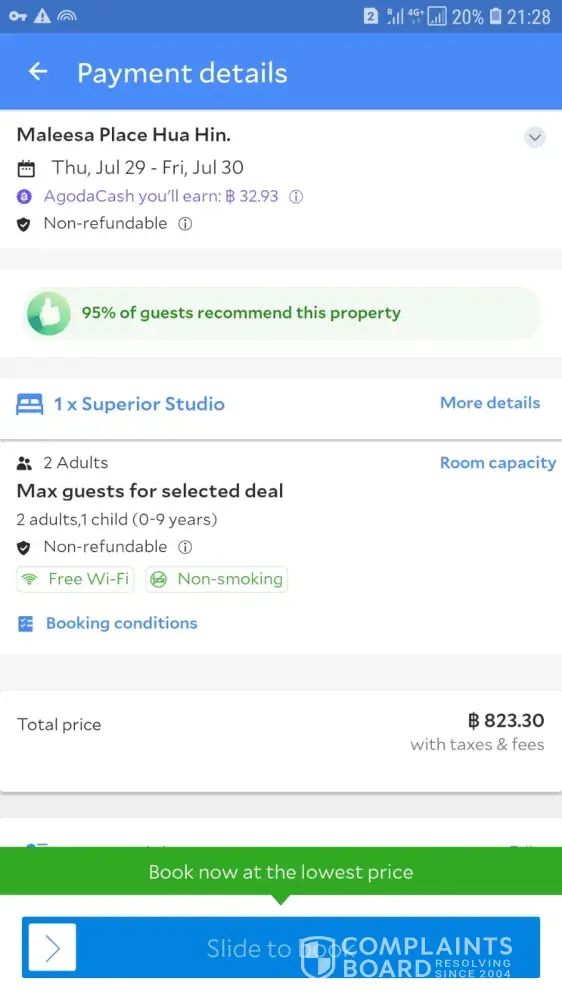Open More details for the room
Viewport: 562px width, 1000px height.
click(490, 403)
